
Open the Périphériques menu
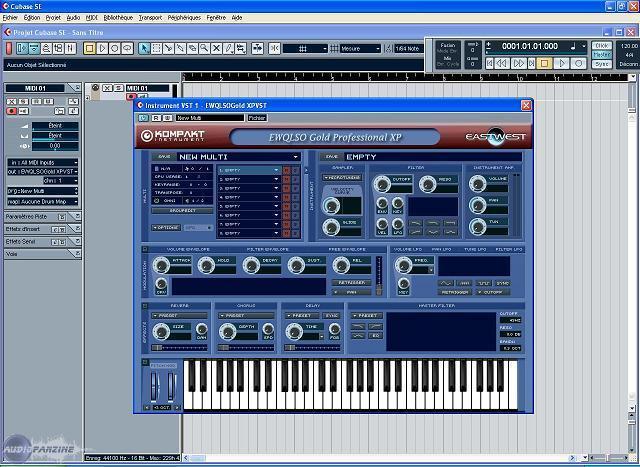point(184,18)
